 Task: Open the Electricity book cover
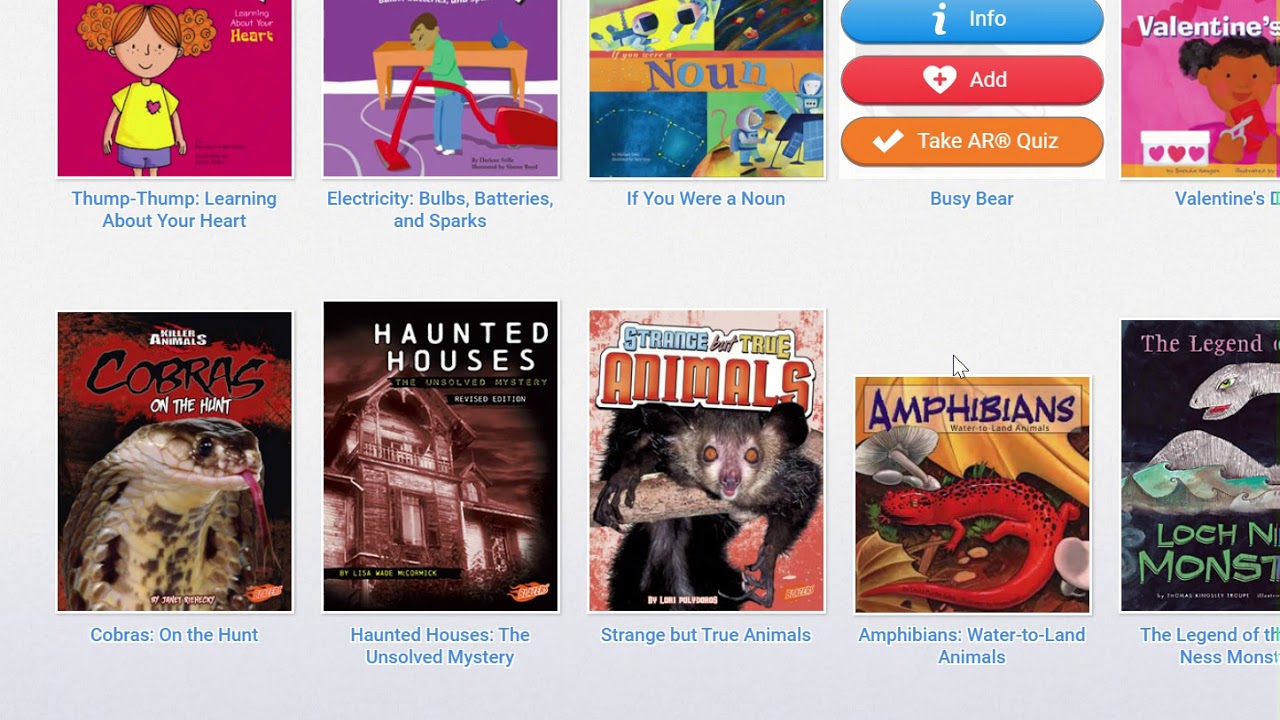point(441,88)
